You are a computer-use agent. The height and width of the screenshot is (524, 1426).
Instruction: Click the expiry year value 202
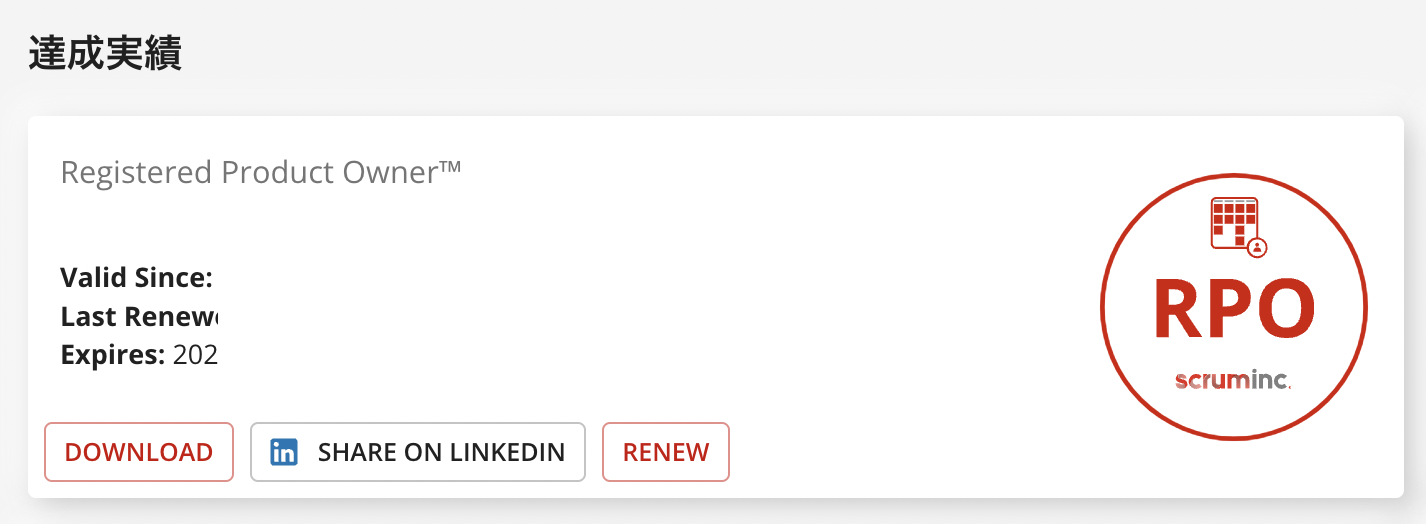tap(195, 355)
